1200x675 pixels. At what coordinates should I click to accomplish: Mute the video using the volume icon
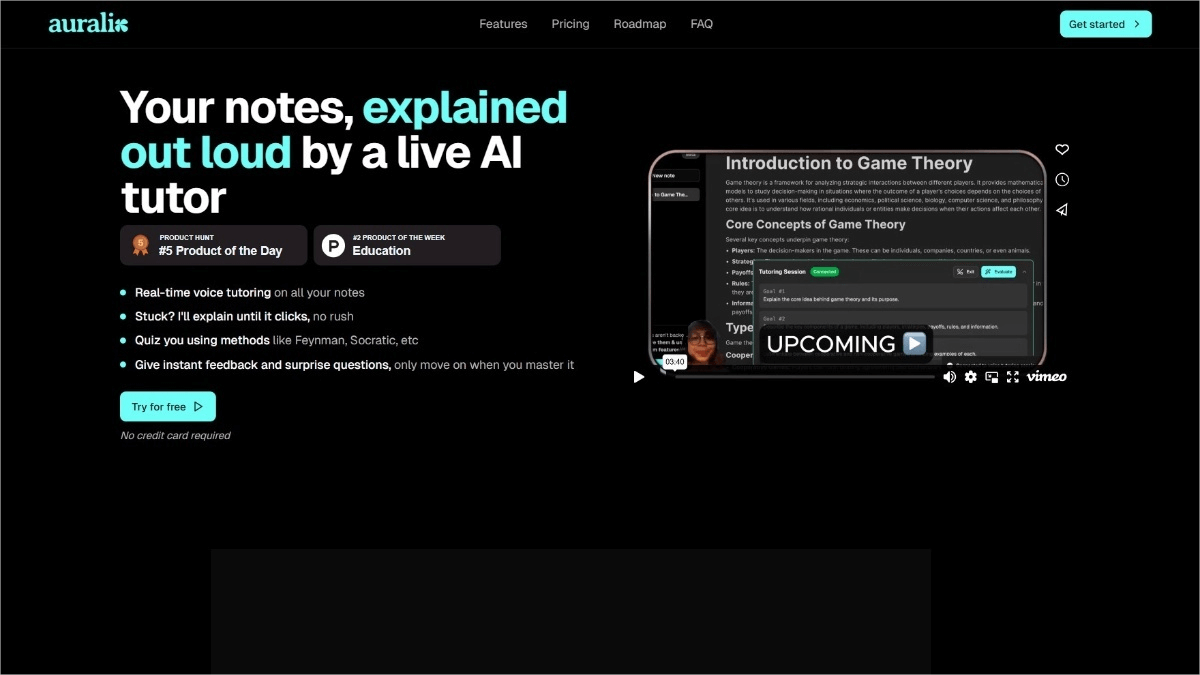[x=949, y=377]
